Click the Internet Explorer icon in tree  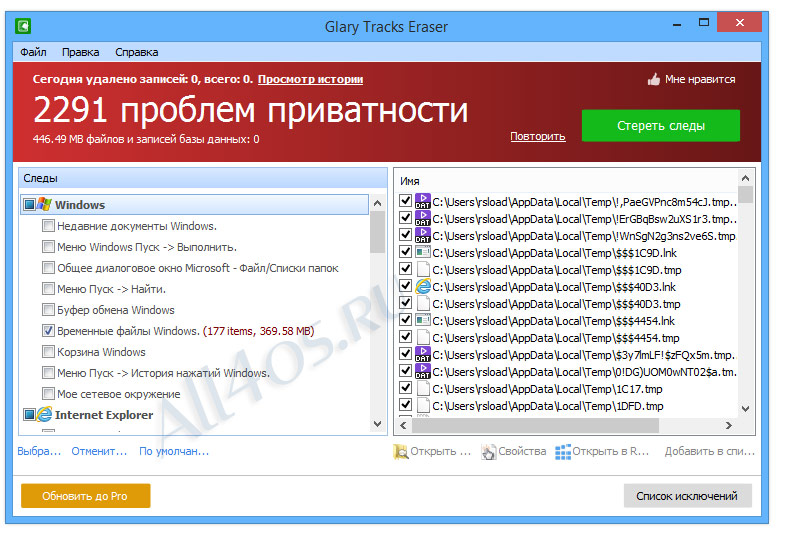(45, 414)
